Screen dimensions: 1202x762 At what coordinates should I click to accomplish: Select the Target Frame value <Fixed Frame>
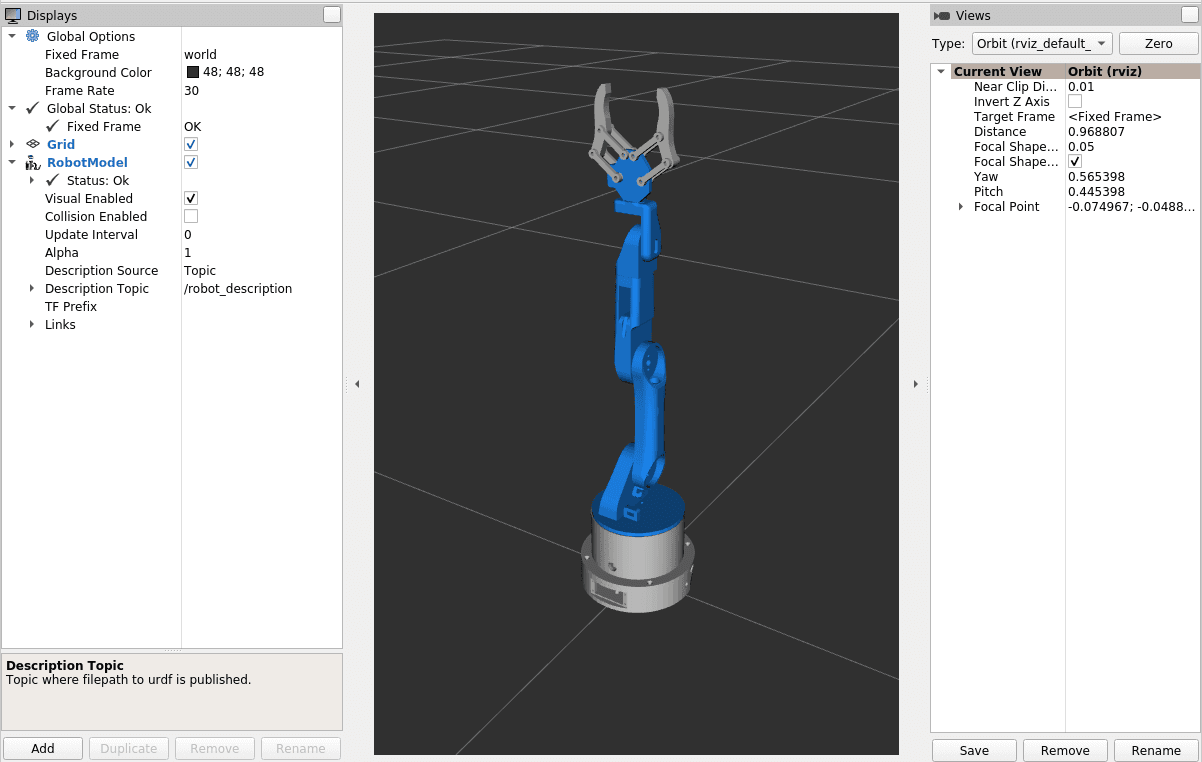(x=1115, y=117)
